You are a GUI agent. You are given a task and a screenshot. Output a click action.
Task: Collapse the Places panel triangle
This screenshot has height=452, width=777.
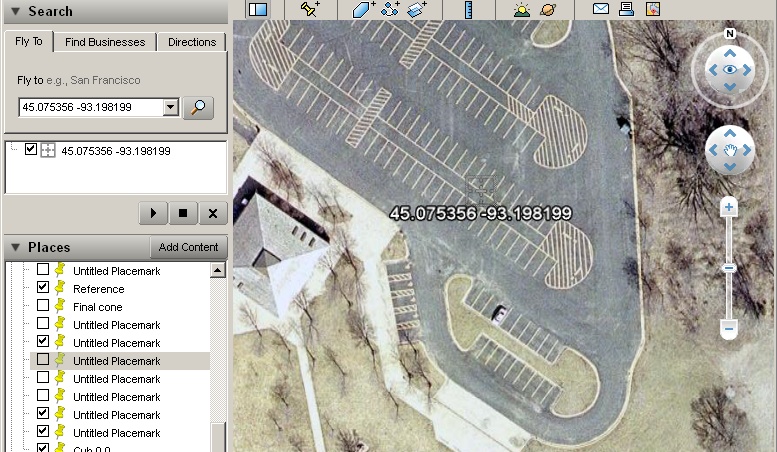click(16, 247)
